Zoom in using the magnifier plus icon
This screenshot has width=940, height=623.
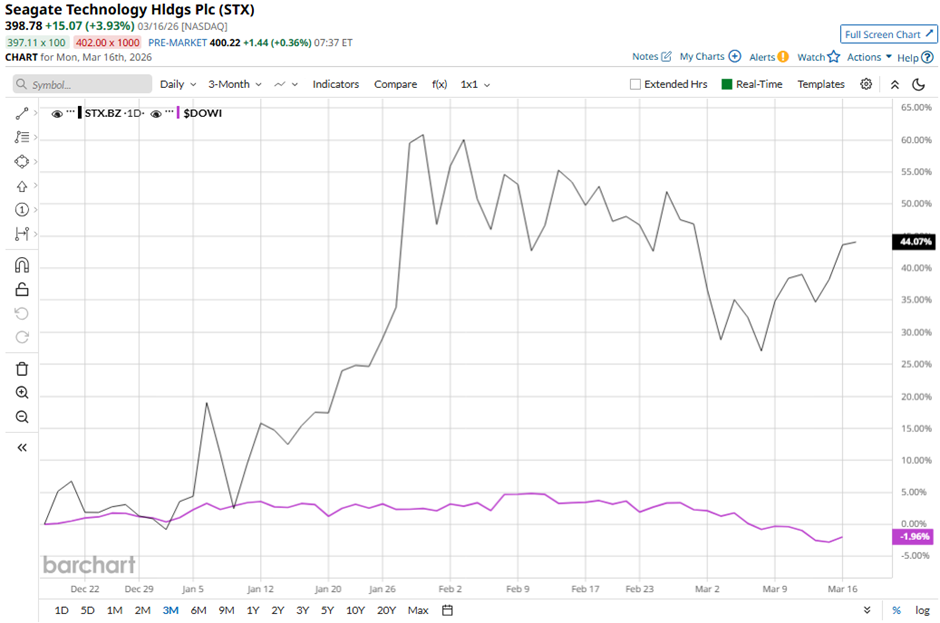click(x=22, y=393)
